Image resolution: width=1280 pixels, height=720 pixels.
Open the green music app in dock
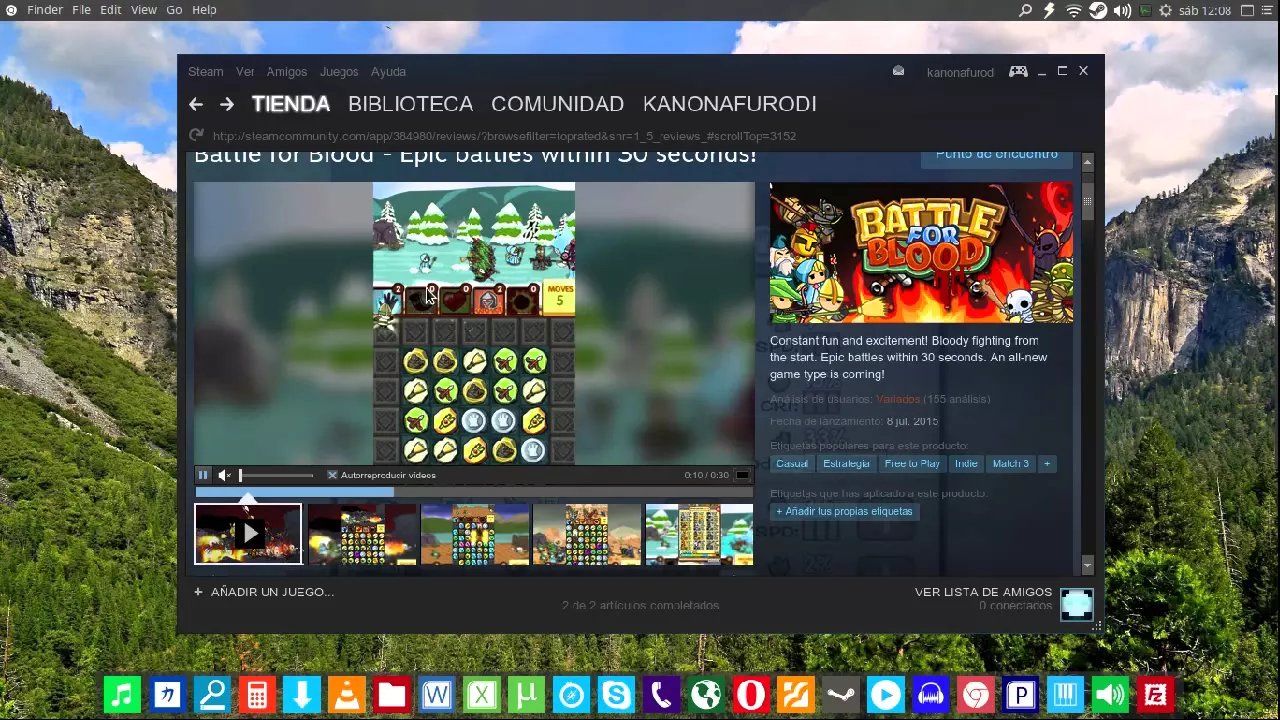click(122, 695)
